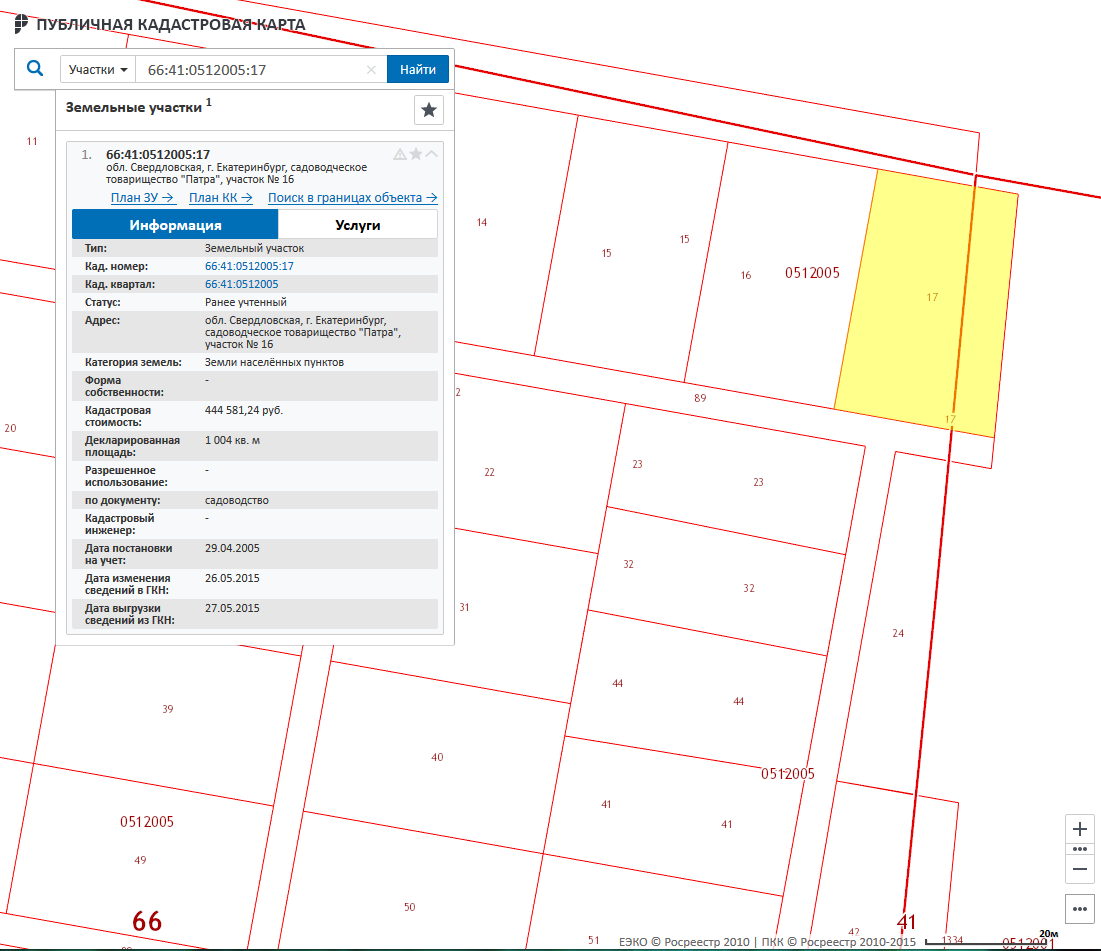
Task: Select the Информация tab
Action: click(x=175, y=225)
